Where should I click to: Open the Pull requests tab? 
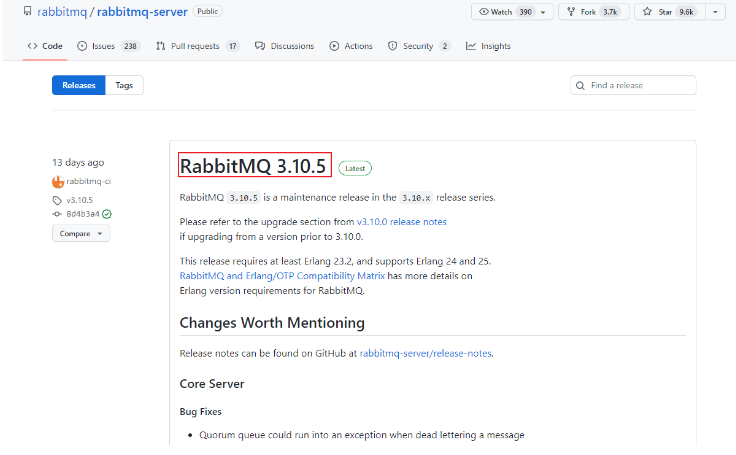point(198,46)
